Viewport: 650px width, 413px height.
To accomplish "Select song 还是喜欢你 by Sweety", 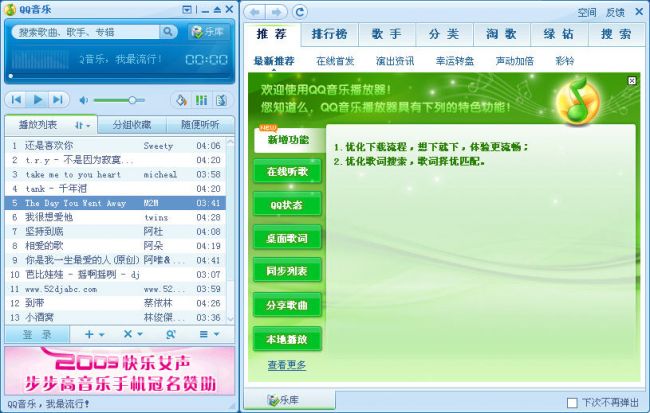I will (x=116, y=146).
